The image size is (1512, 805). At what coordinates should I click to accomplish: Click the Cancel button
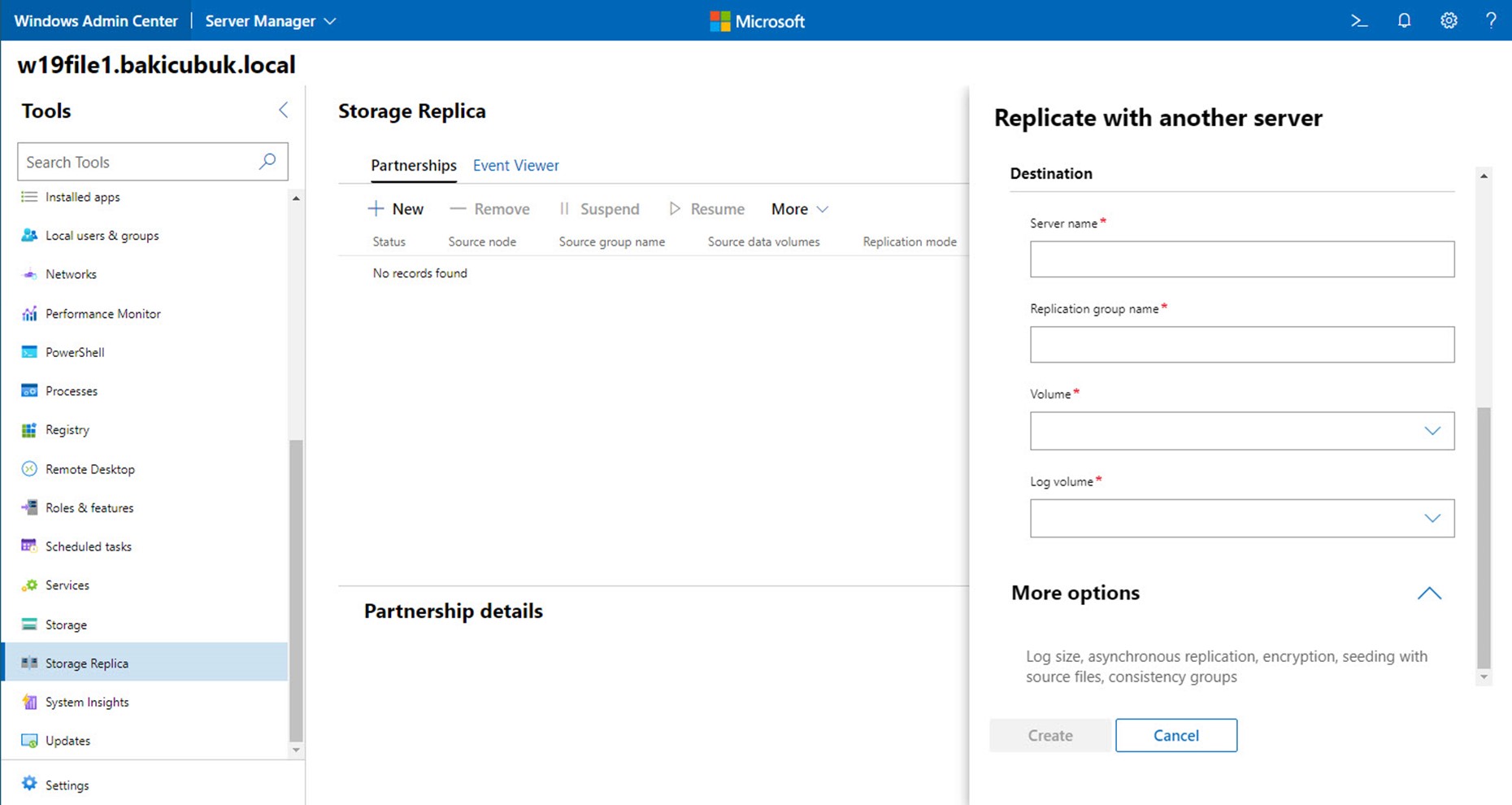point(1176,735)
